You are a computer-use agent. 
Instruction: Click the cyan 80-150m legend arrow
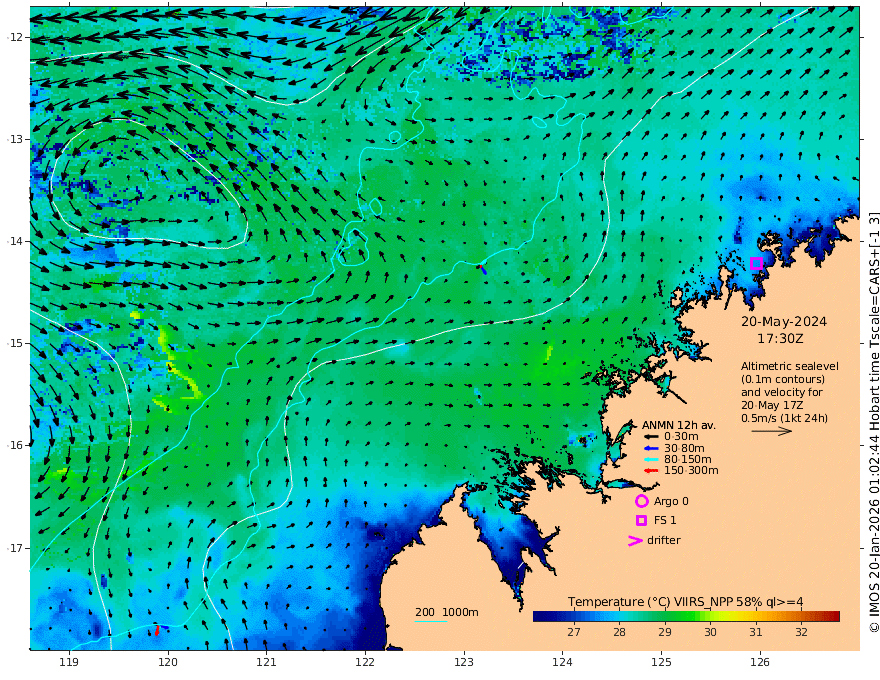pos(650,460)
